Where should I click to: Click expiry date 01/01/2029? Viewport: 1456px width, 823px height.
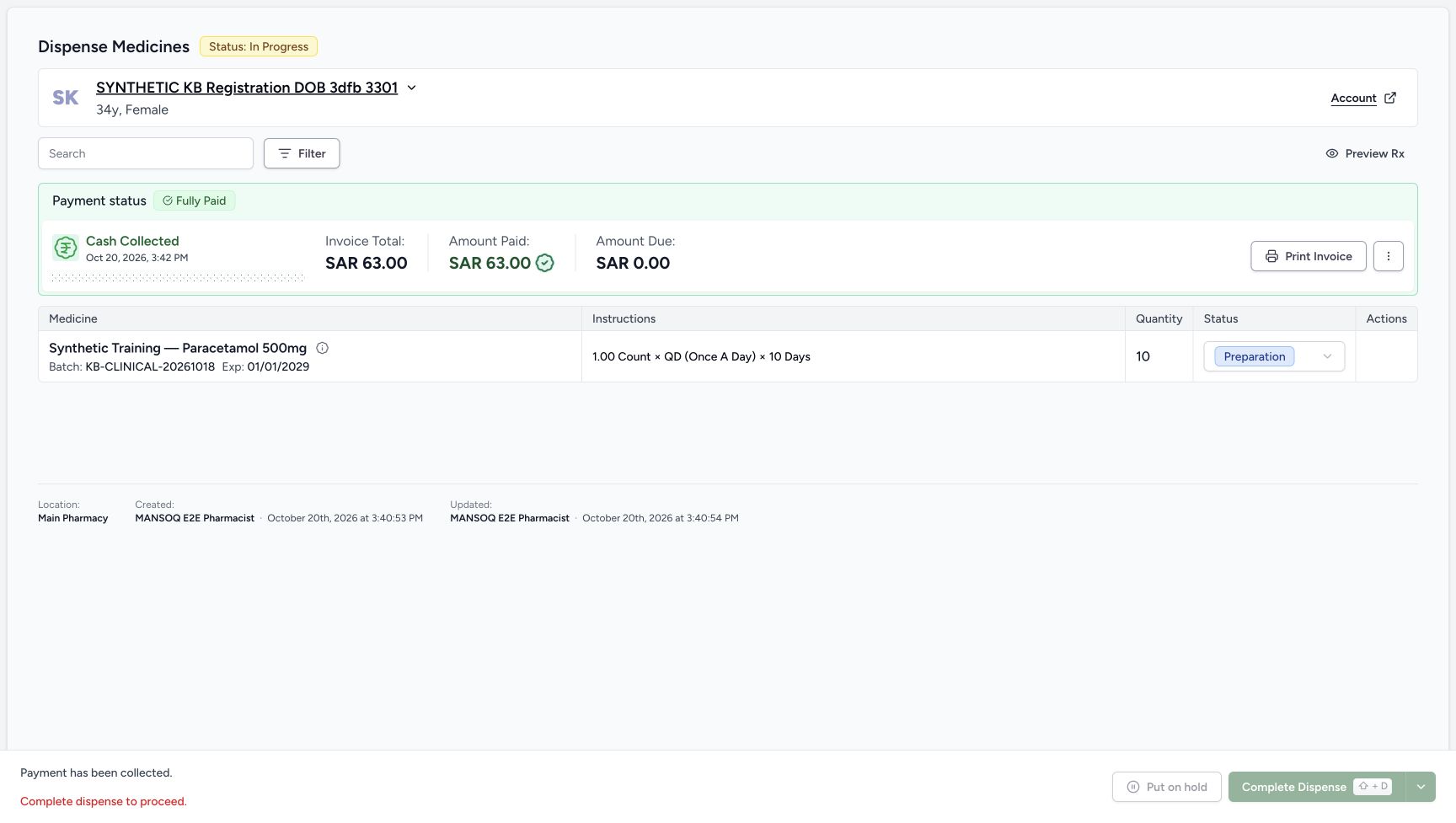(278, 366)
